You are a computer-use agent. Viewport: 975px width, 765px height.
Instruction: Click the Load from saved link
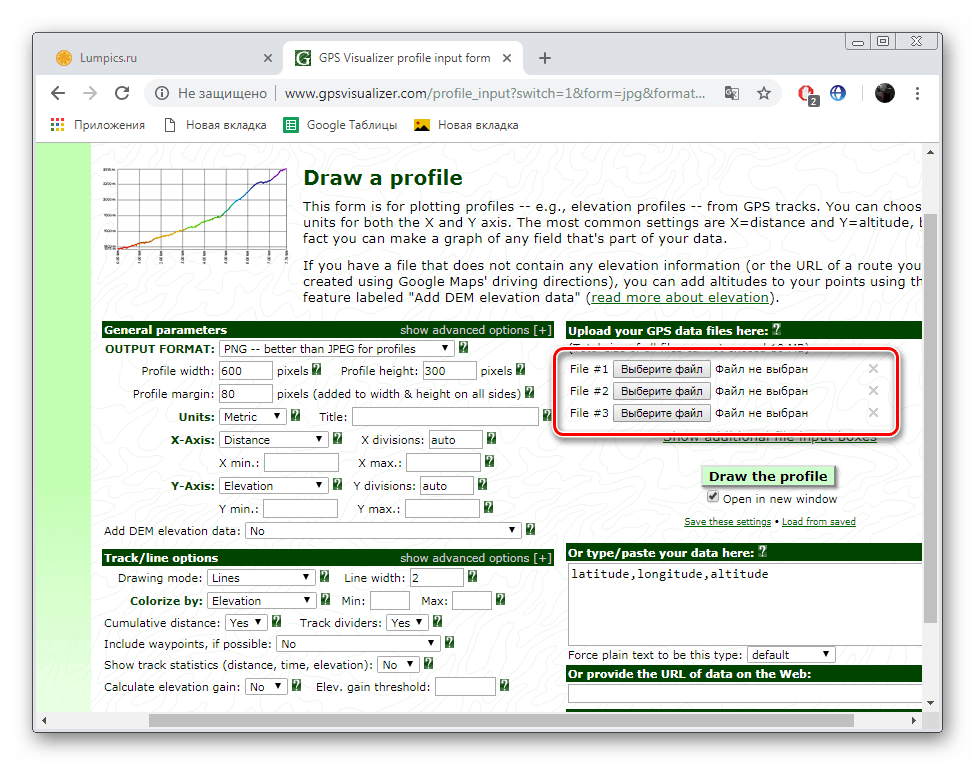point(818,522)
